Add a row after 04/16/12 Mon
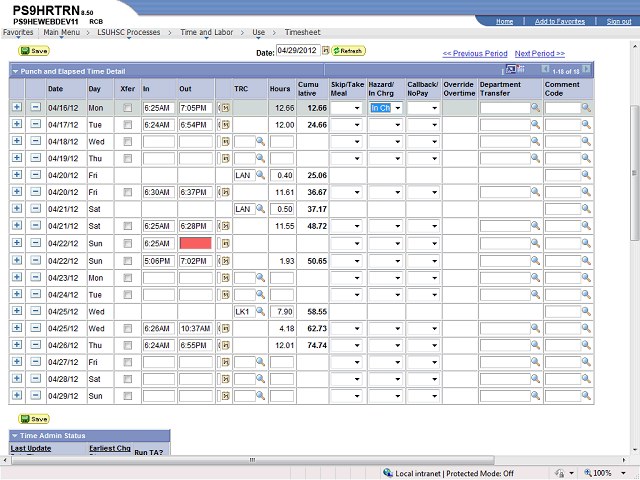 click(17, 107)
